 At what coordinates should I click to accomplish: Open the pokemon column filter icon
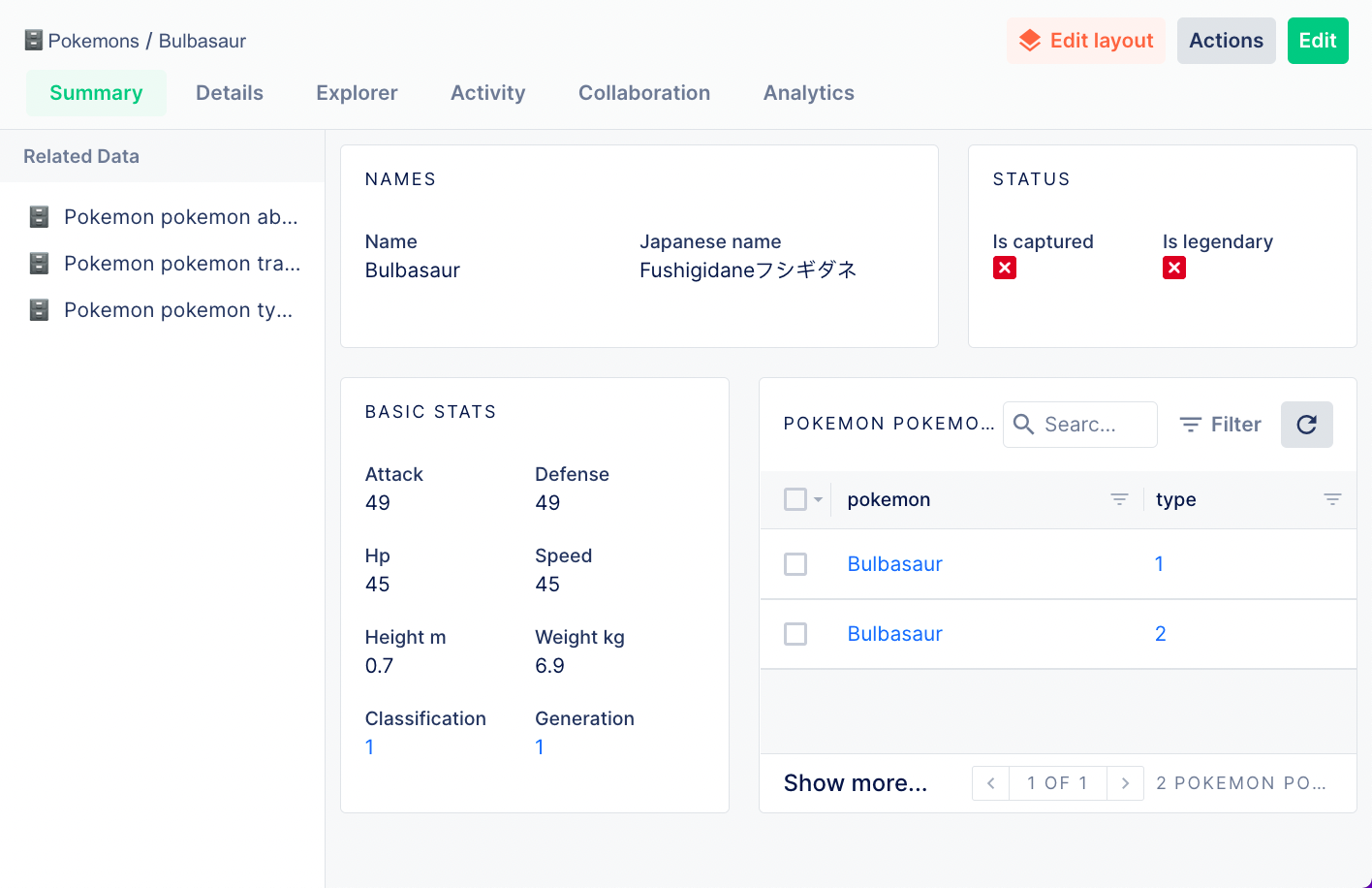(1119, 499)
